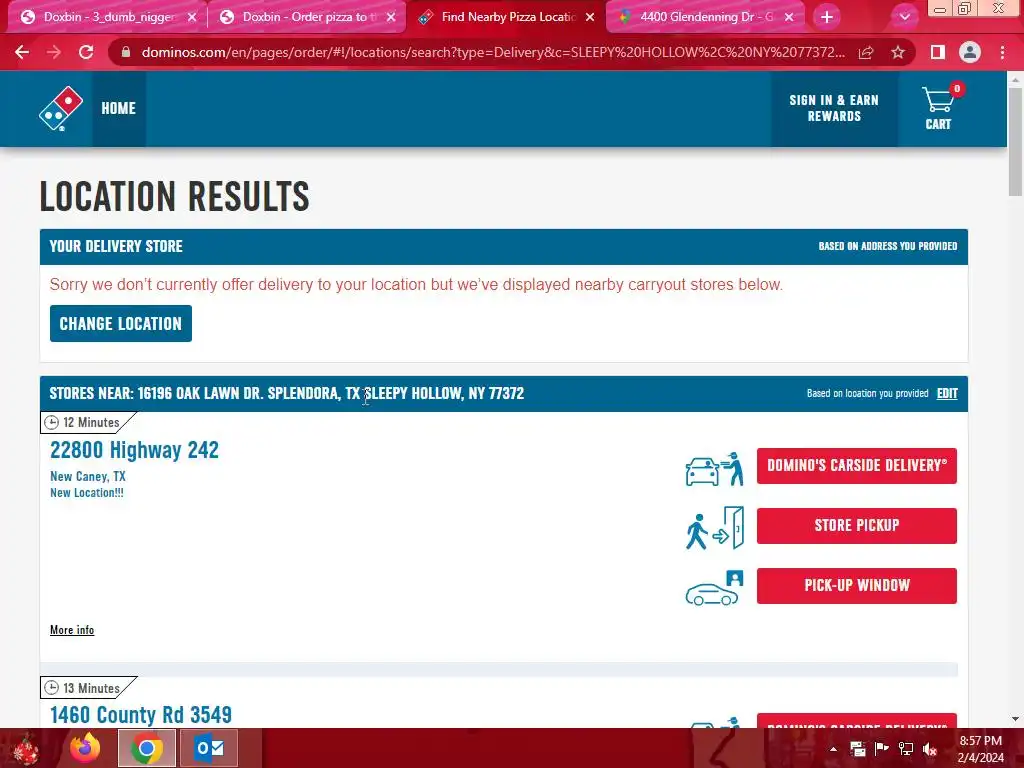
Task: Close the 4400 Glendenning Dr tab
Action: pos(789,17)
